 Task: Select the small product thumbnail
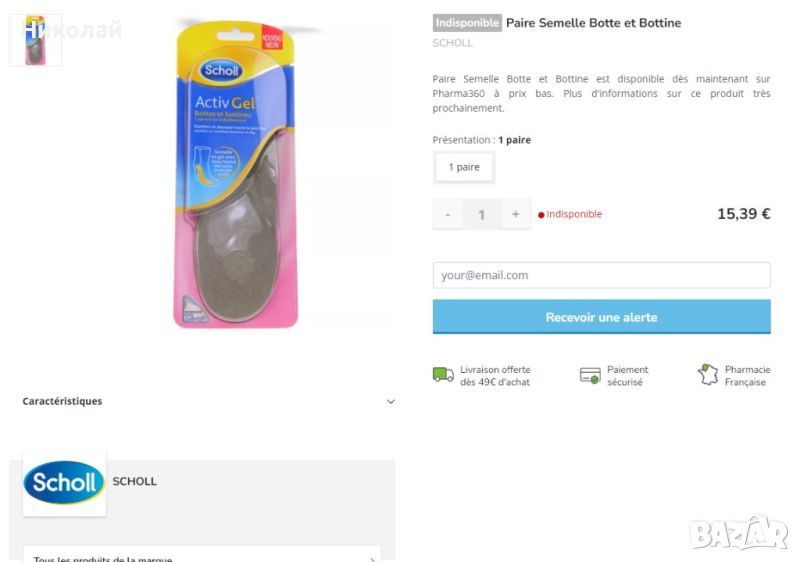coord(35,40)
